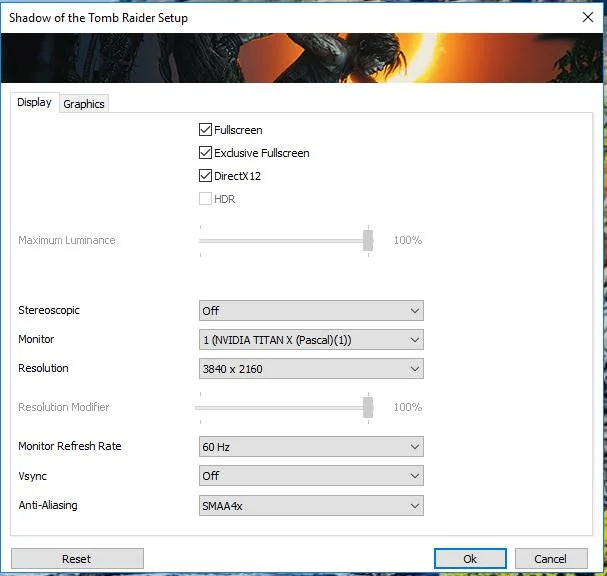607x576 pixels.
Task: Expand the Monitor selection combo box
Action: click(x=311, y=339)
